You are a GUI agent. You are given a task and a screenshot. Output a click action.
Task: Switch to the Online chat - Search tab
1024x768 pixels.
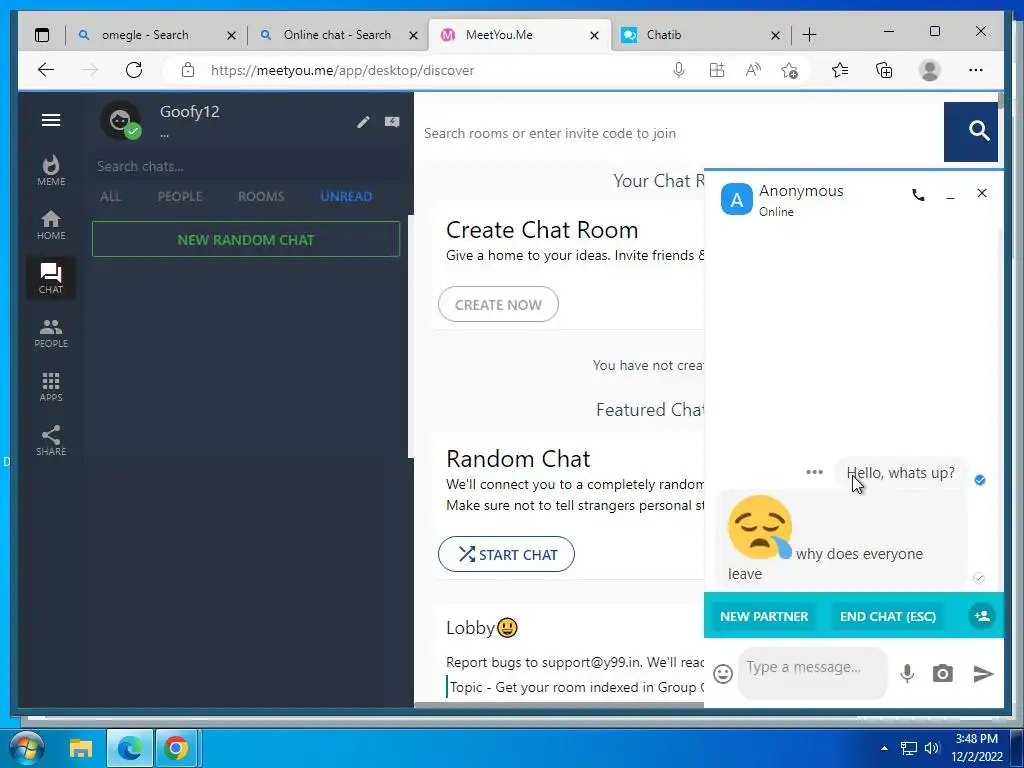[x=337, y=35]
